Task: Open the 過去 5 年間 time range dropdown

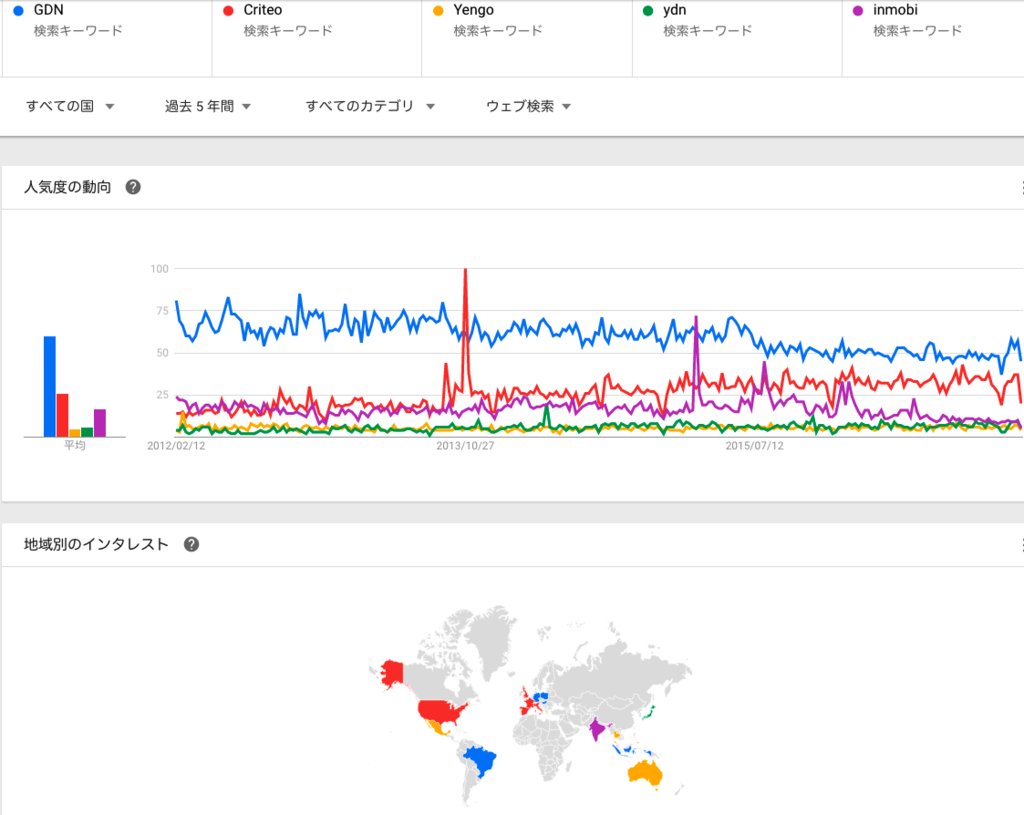Action: (x=208, y=106)
